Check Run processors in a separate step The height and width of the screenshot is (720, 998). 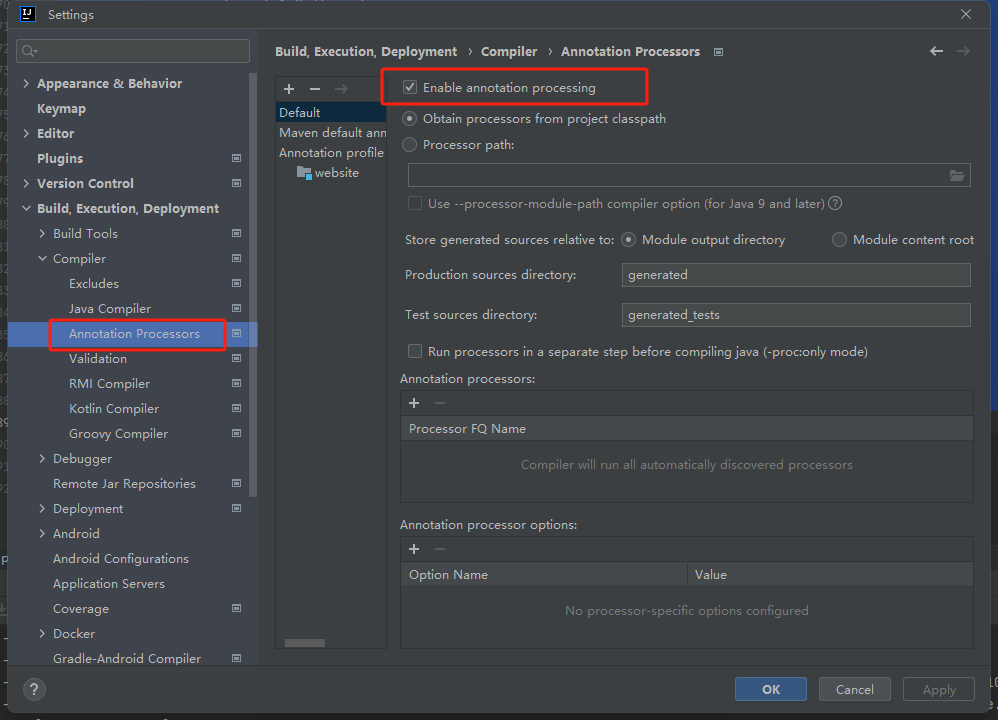(415, 351)
